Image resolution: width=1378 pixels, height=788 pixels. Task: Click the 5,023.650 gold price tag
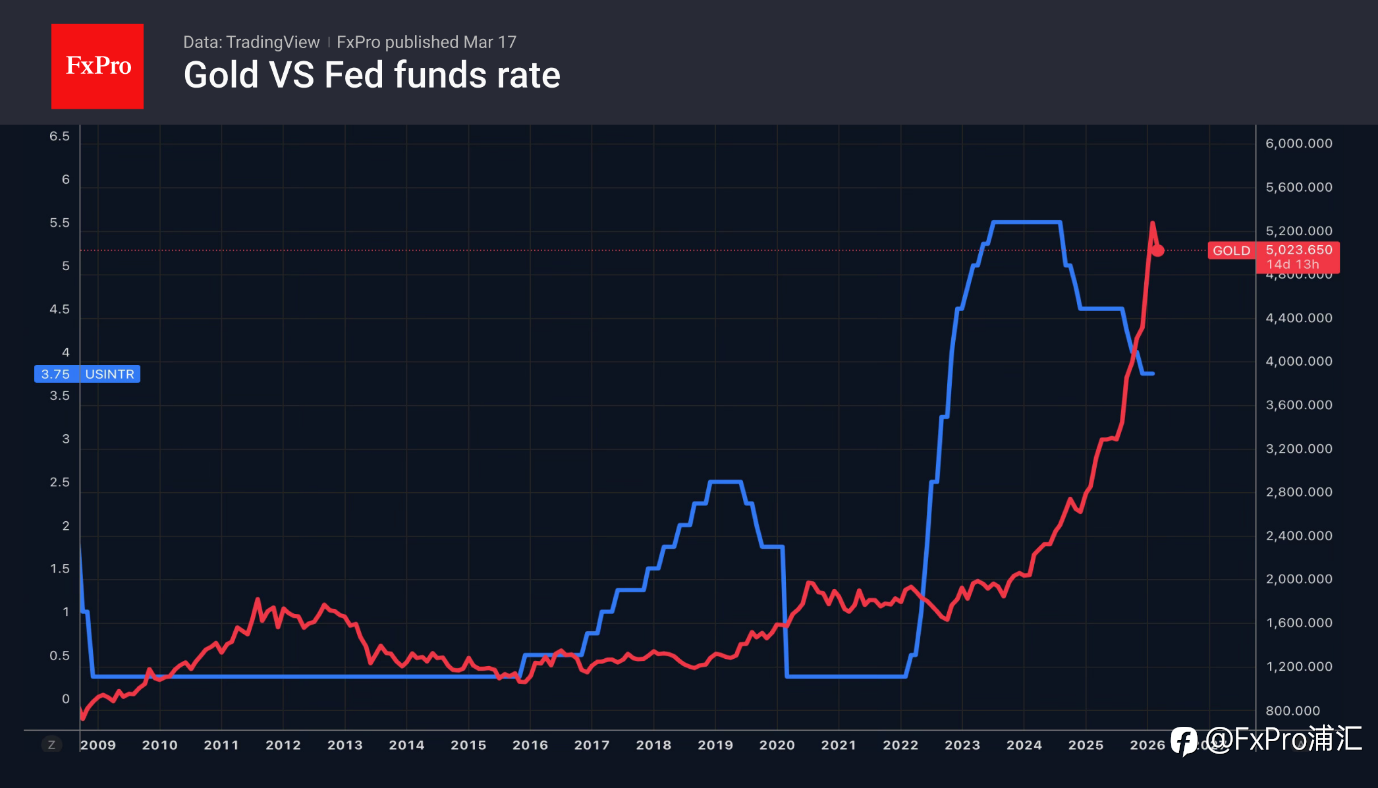tap(1299, 250)
